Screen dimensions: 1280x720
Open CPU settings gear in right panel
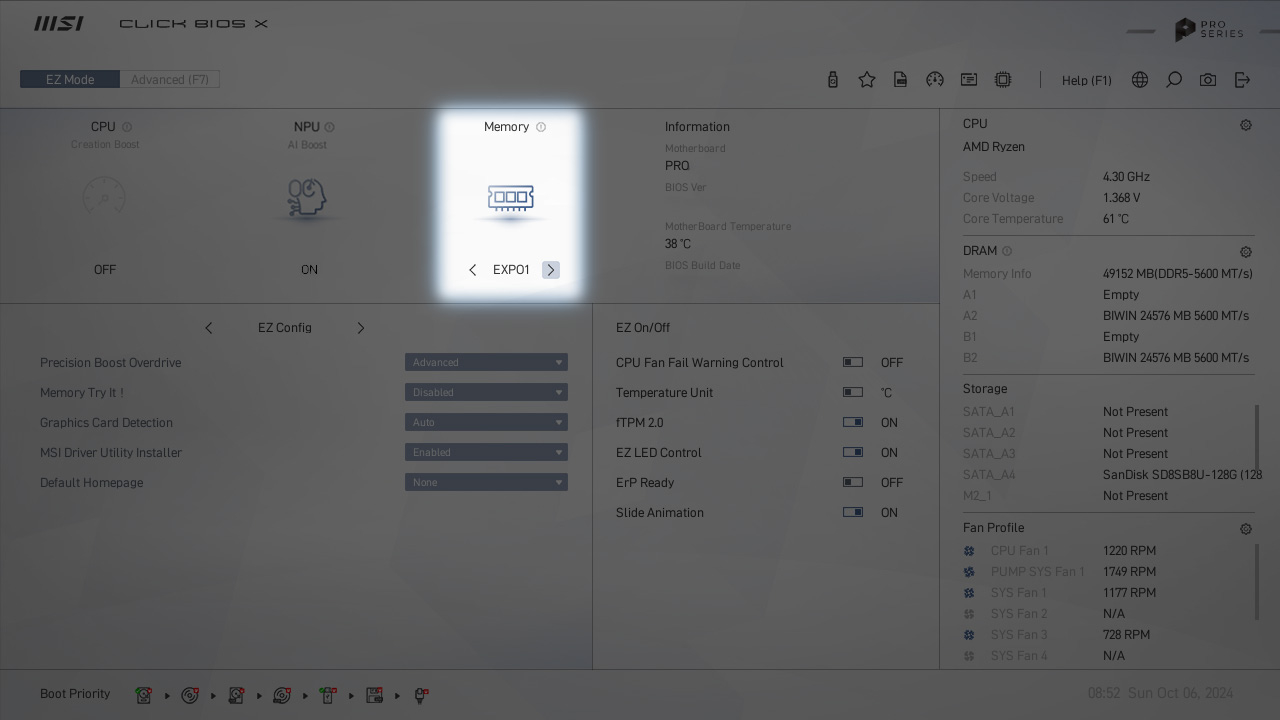click(x=1246, y=125)
